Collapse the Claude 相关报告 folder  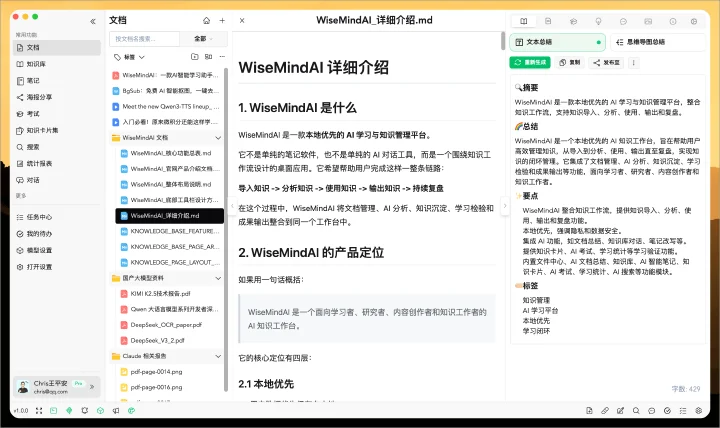click(218, 356)
